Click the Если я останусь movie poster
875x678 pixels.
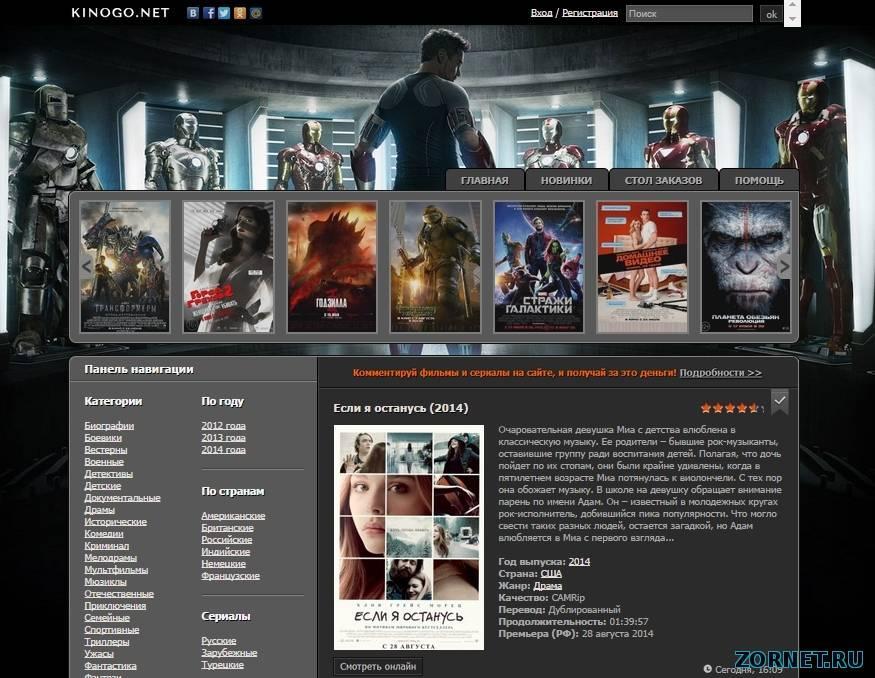[x=409, y=537]
